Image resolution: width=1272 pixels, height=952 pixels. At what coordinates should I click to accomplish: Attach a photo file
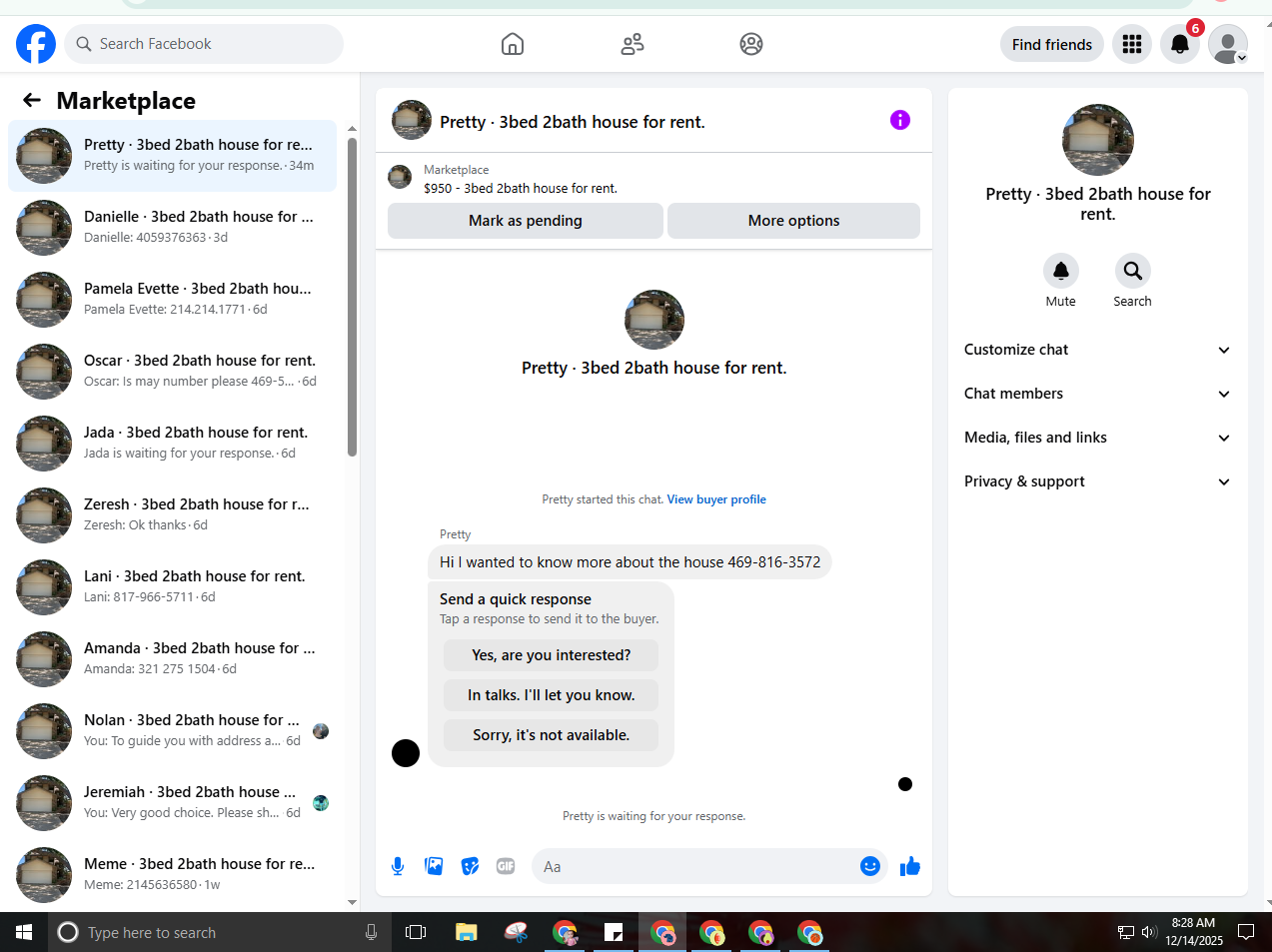[x=434, y=866]
